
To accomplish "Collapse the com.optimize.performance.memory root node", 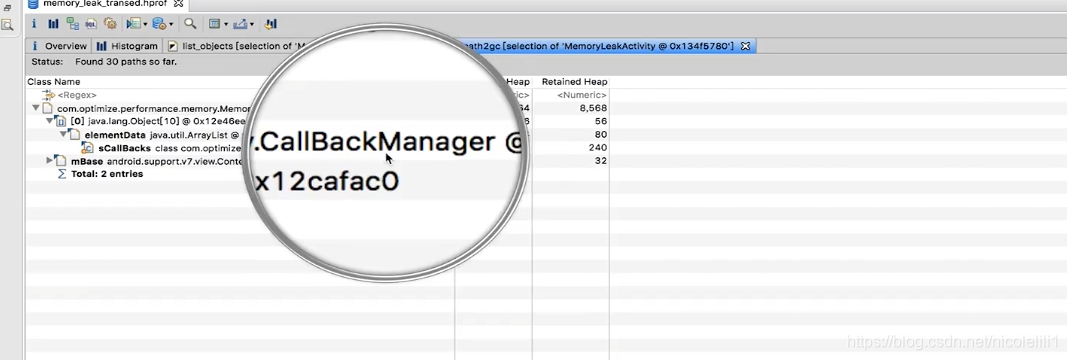I will pos(35,108).
